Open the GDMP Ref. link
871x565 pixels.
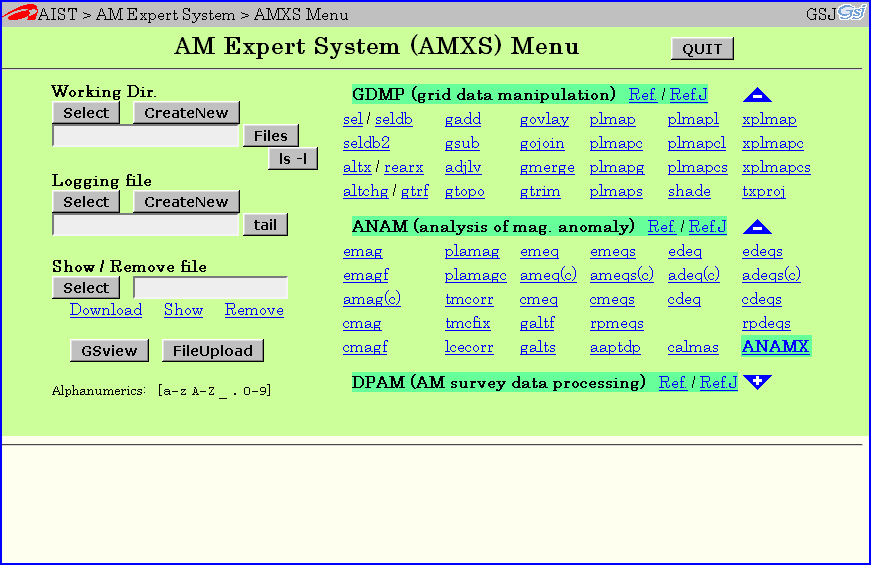click(643, 95)
